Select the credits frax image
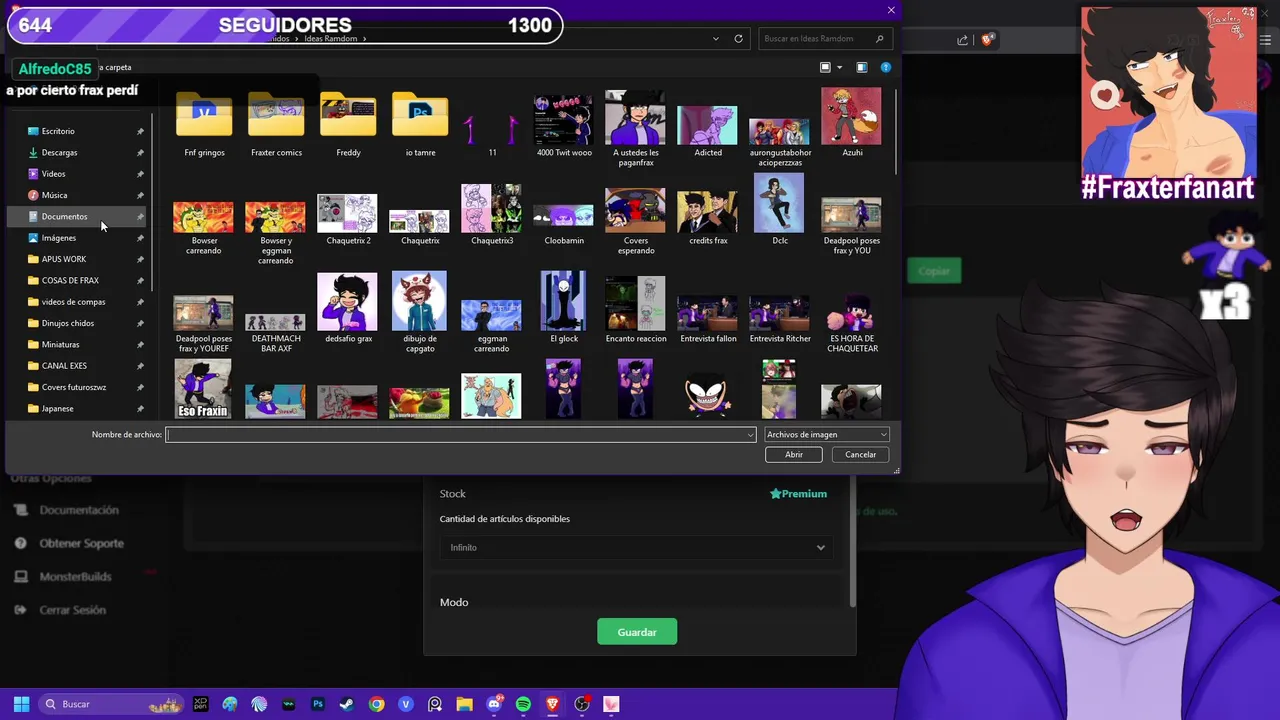 point(708,218)
